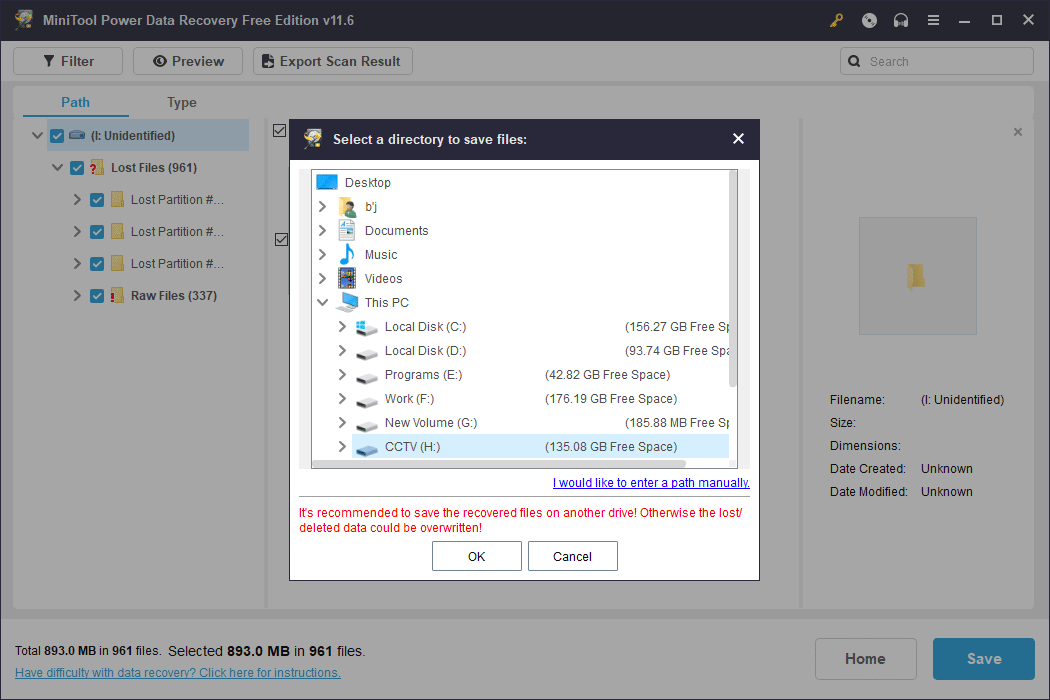Click the drive icon next to (I: Unidentified)
Image resolution: width=1050 pixels, height=700 pixels.
tap(77, 135)
